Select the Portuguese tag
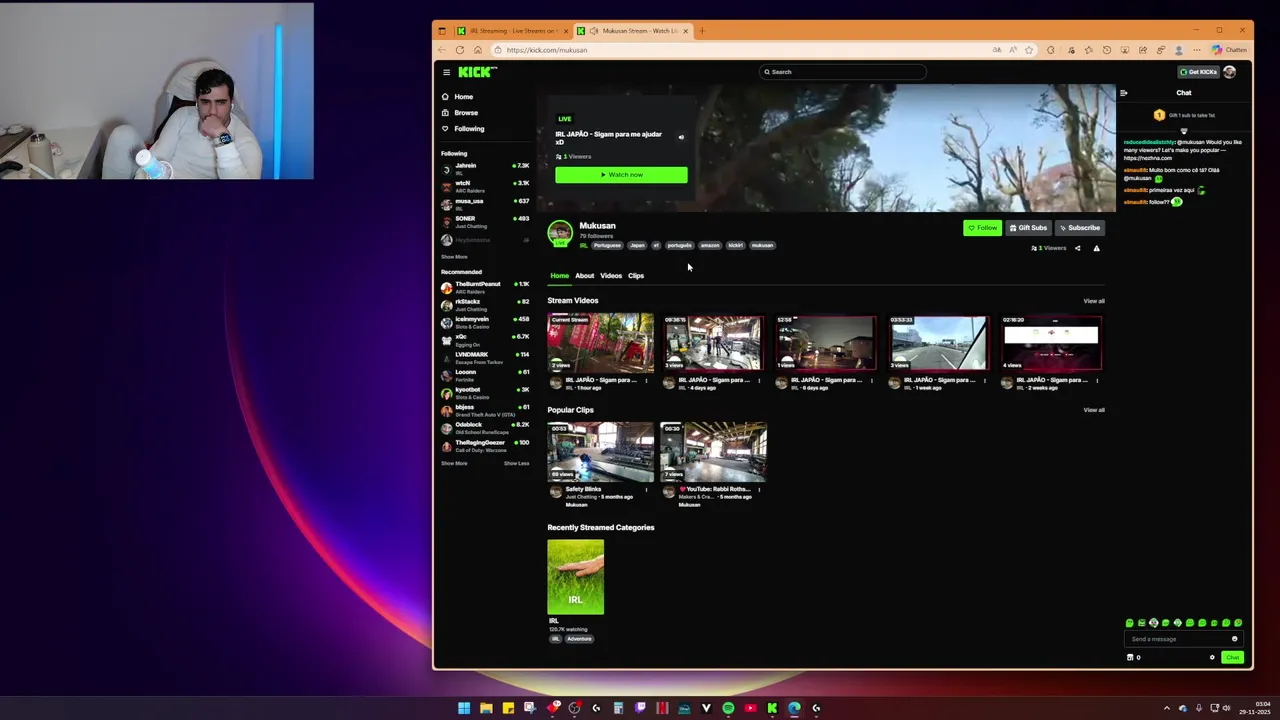 point(607,246)
